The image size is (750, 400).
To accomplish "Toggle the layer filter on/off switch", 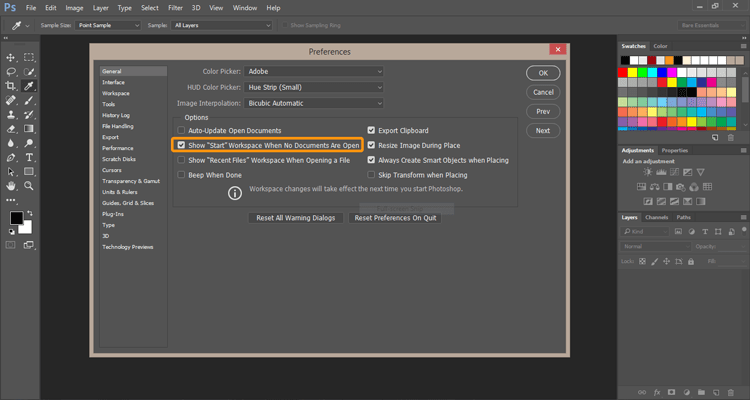I will coord(744,230).
